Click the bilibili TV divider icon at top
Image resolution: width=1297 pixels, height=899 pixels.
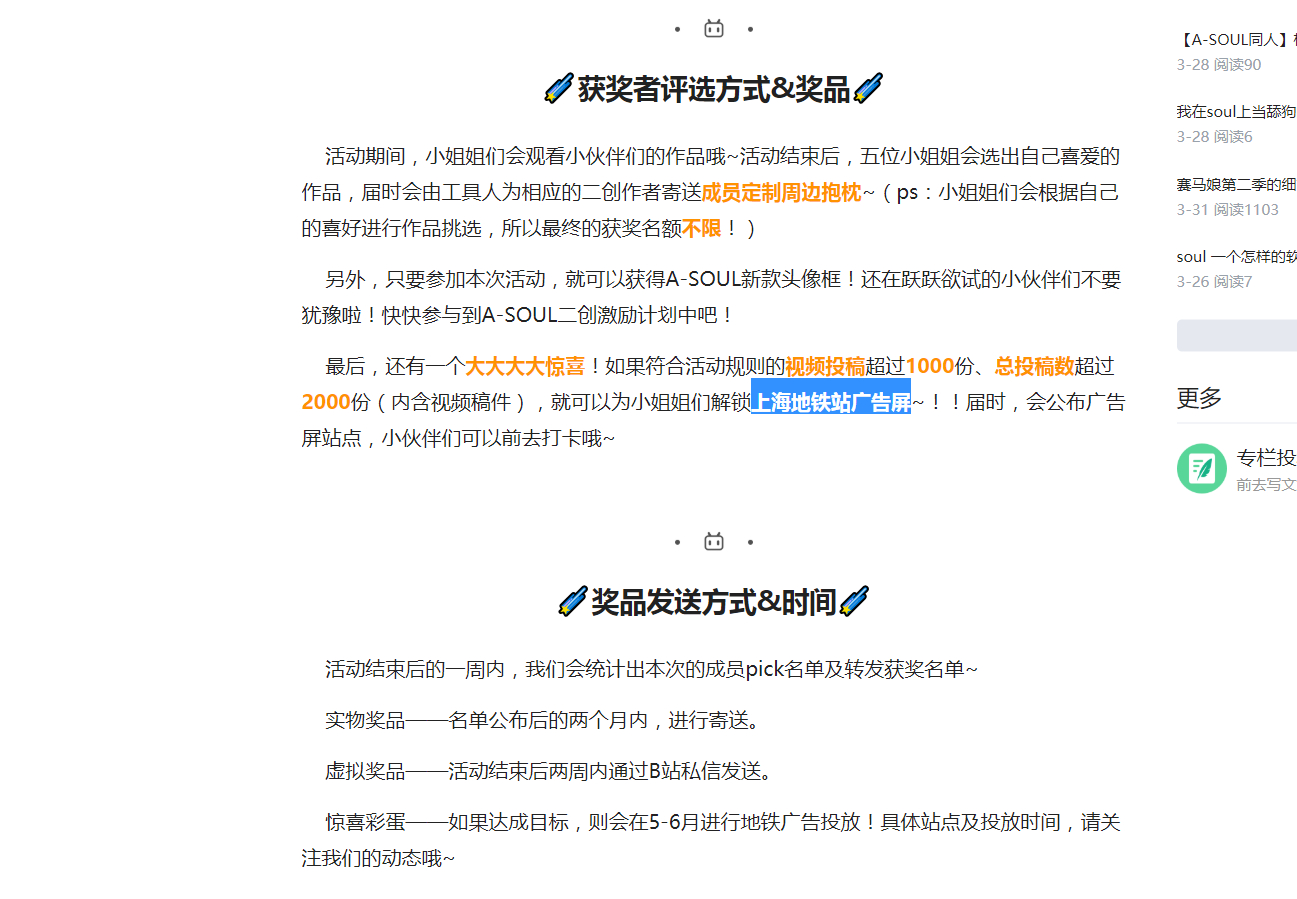click(x=714, y=29)
